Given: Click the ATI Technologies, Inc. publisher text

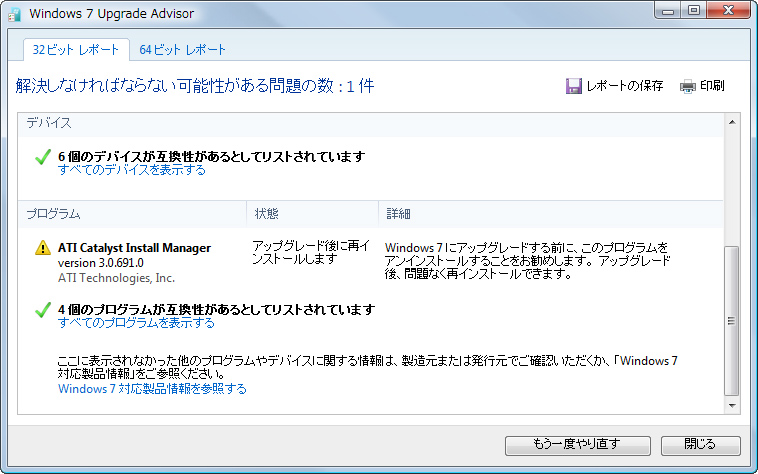Looking at the screenshot, I should coord(117,278).
